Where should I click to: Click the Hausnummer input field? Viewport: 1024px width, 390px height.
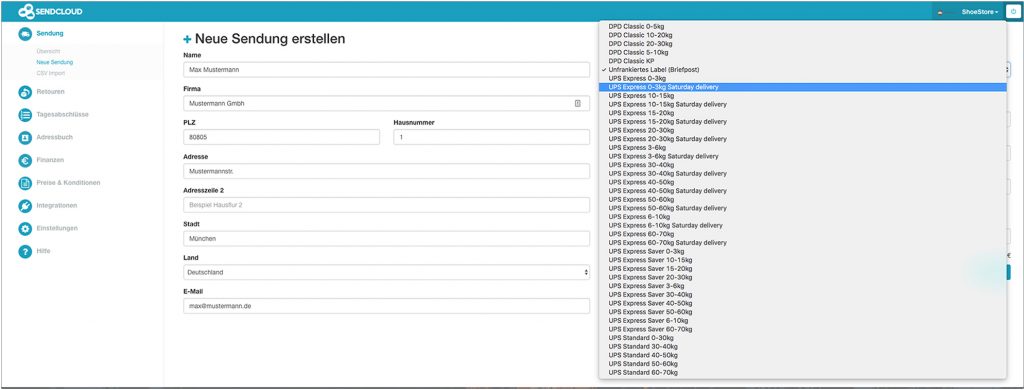[491, 137]
